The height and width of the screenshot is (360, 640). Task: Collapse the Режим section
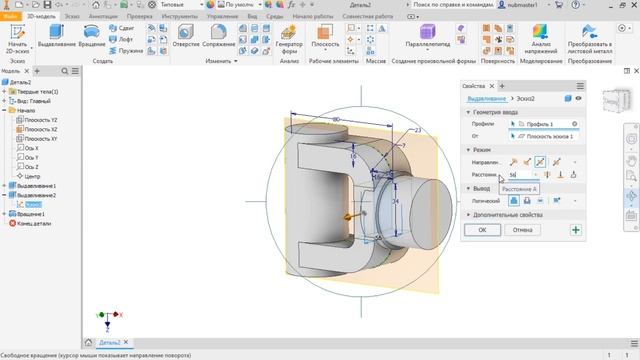(468, 150)
